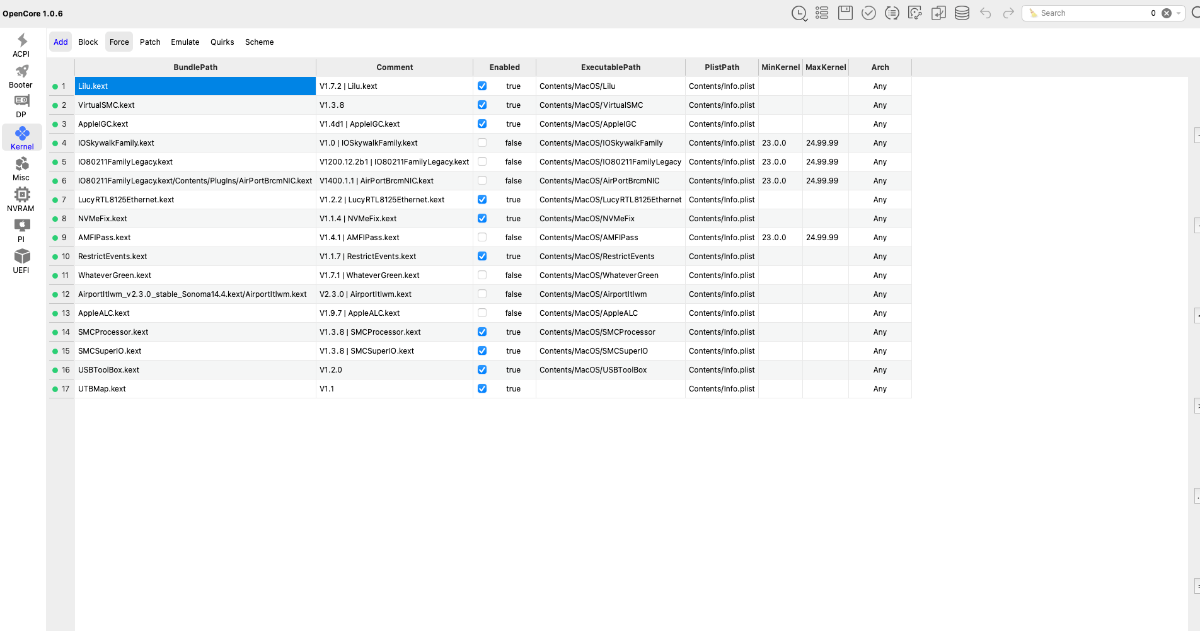The height and width of the screenshot is (631, 1200).
Task: Switch to the Quirks tab
Action: coord(222,42)
